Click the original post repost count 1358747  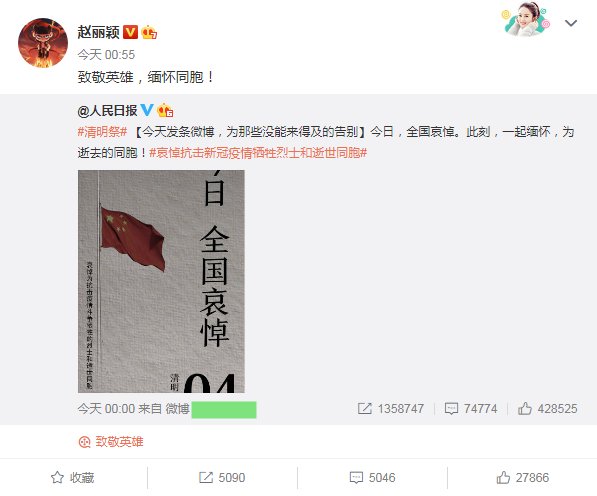point(391,409)
